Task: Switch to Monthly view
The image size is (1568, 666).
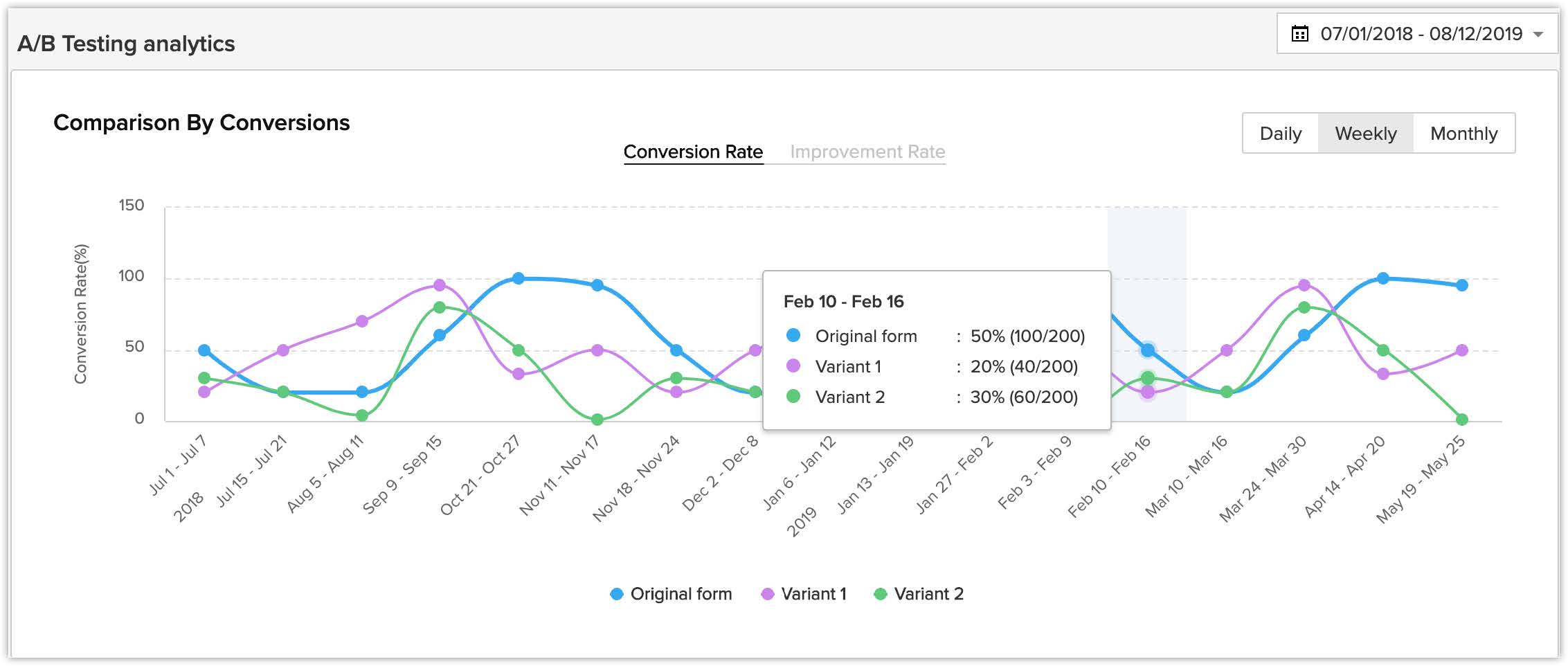Action: 1463,134
